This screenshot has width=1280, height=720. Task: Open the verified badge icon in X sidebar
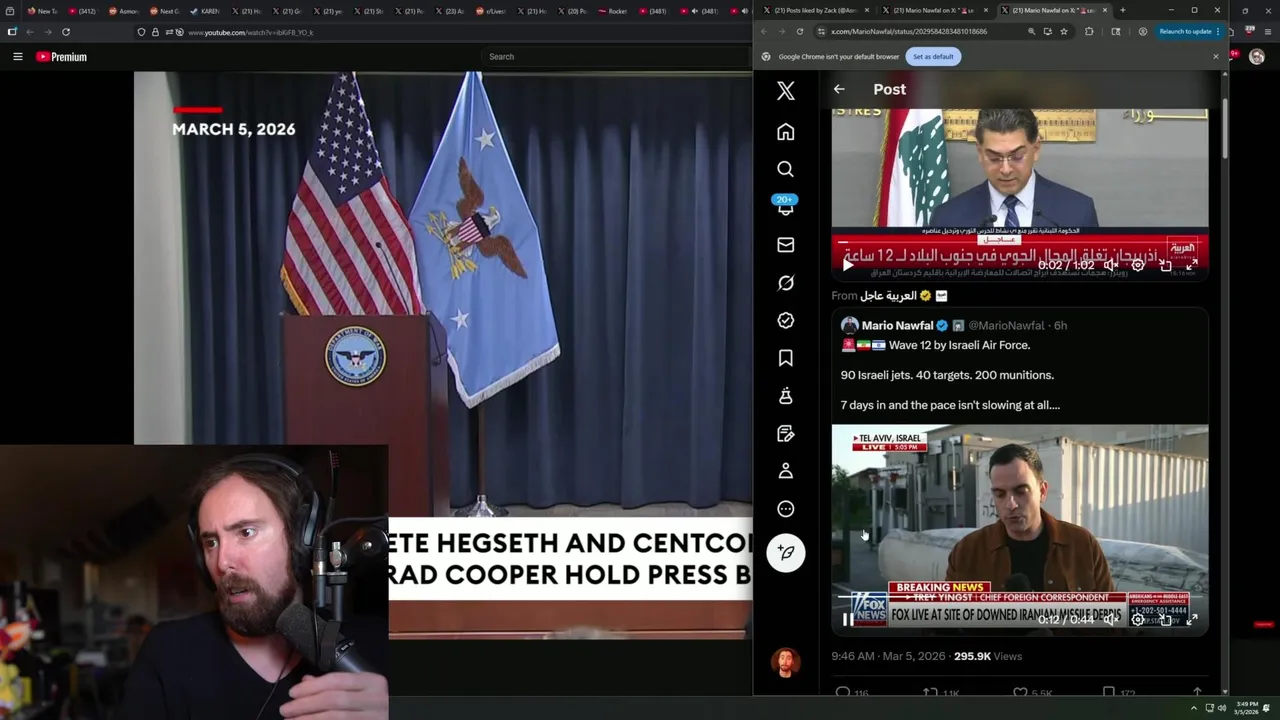pyautogui.click(x=786, y=320)
